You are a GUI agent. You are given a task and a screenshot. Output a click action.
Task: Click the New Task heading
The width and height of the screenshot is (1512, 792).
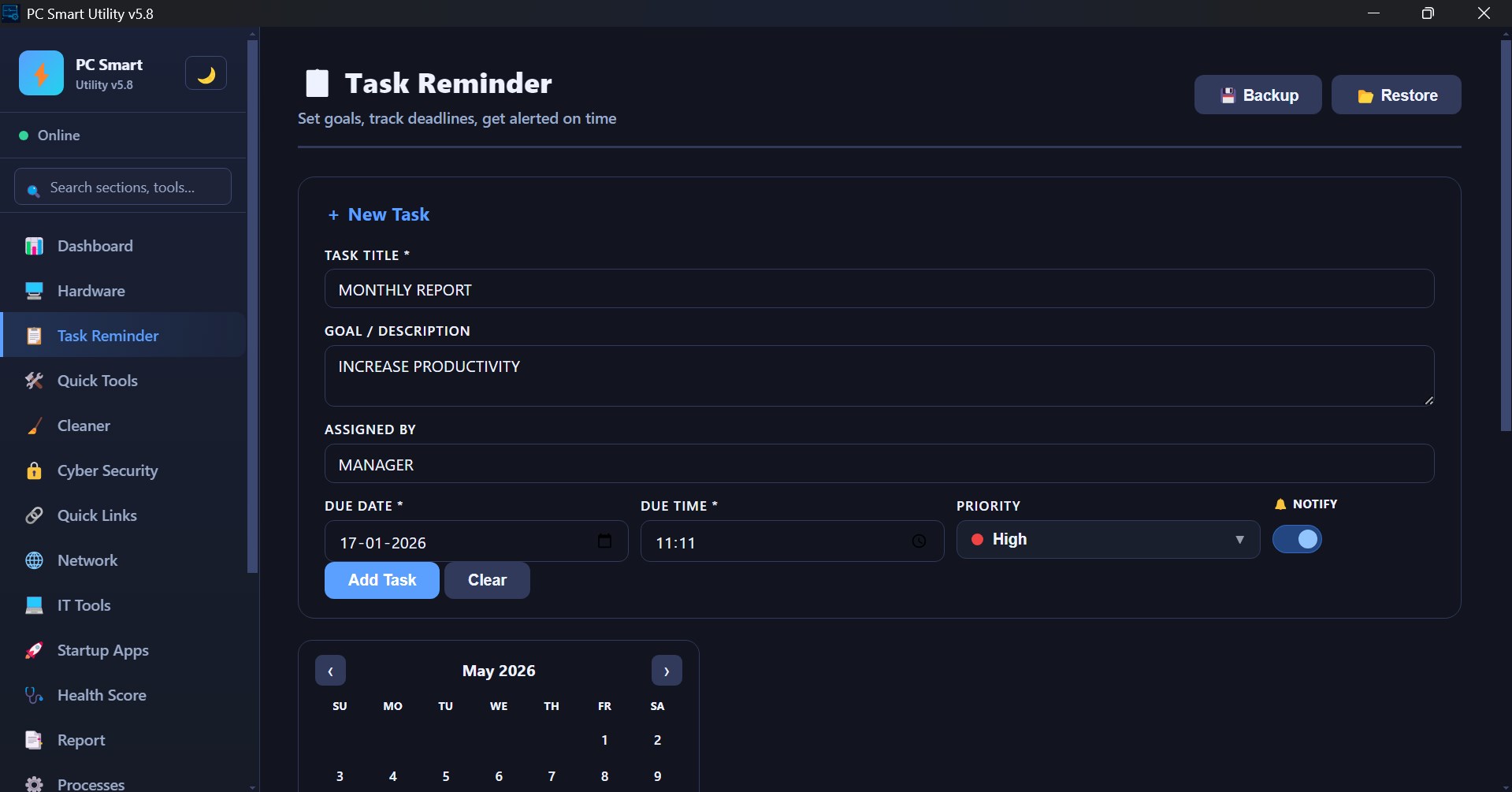point(378,214)
